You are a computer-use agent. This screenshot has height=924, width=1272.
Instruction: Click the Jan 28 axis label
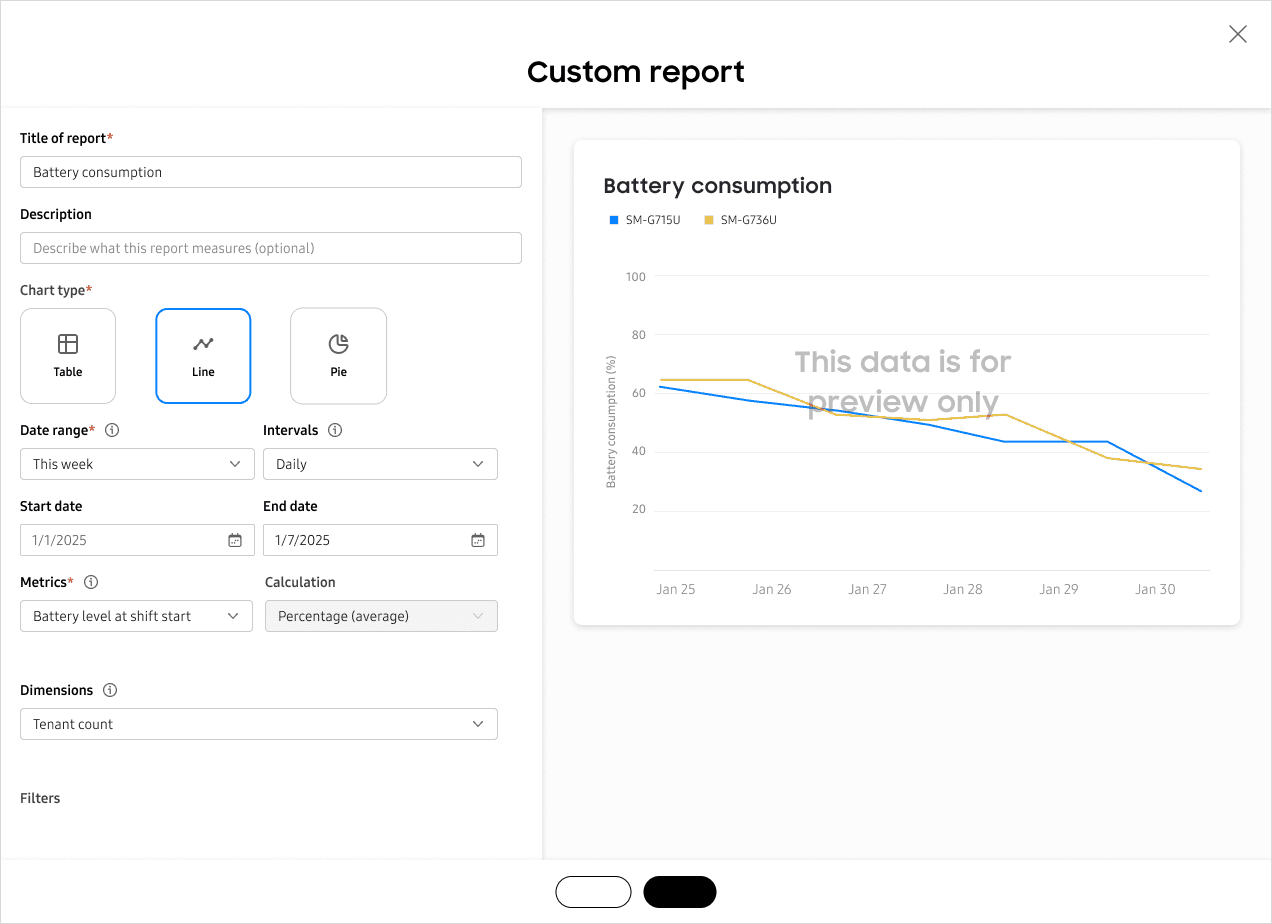coord(963,589)
